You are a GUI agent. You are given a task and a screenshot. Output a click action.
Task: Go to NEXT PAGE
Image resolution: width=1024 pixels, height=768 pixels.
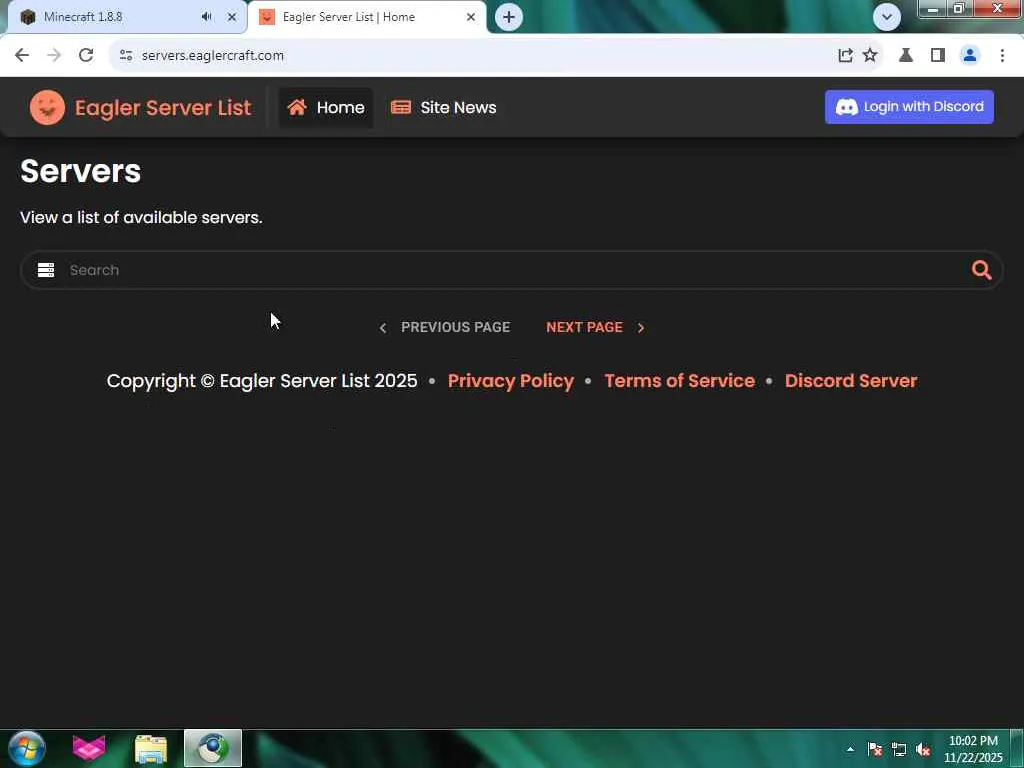tap(596, 327)
